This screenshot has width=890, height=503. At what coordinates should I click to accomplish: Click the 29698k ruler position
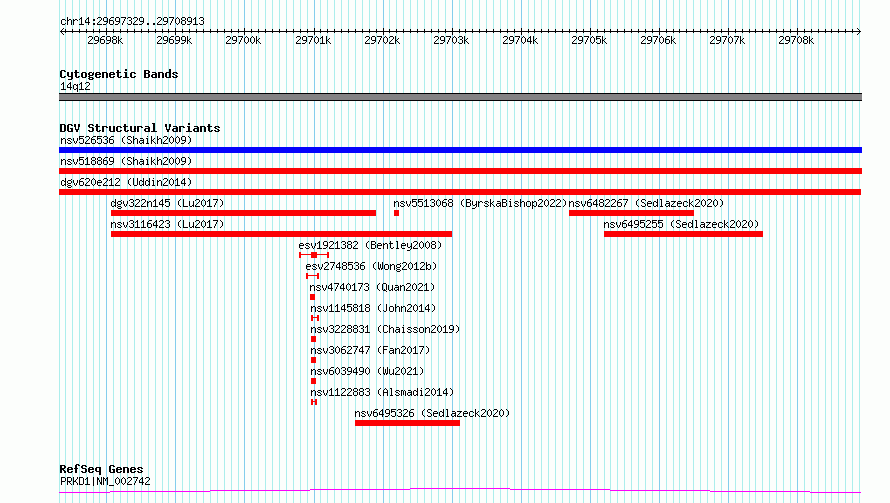(x=105, y=40)
